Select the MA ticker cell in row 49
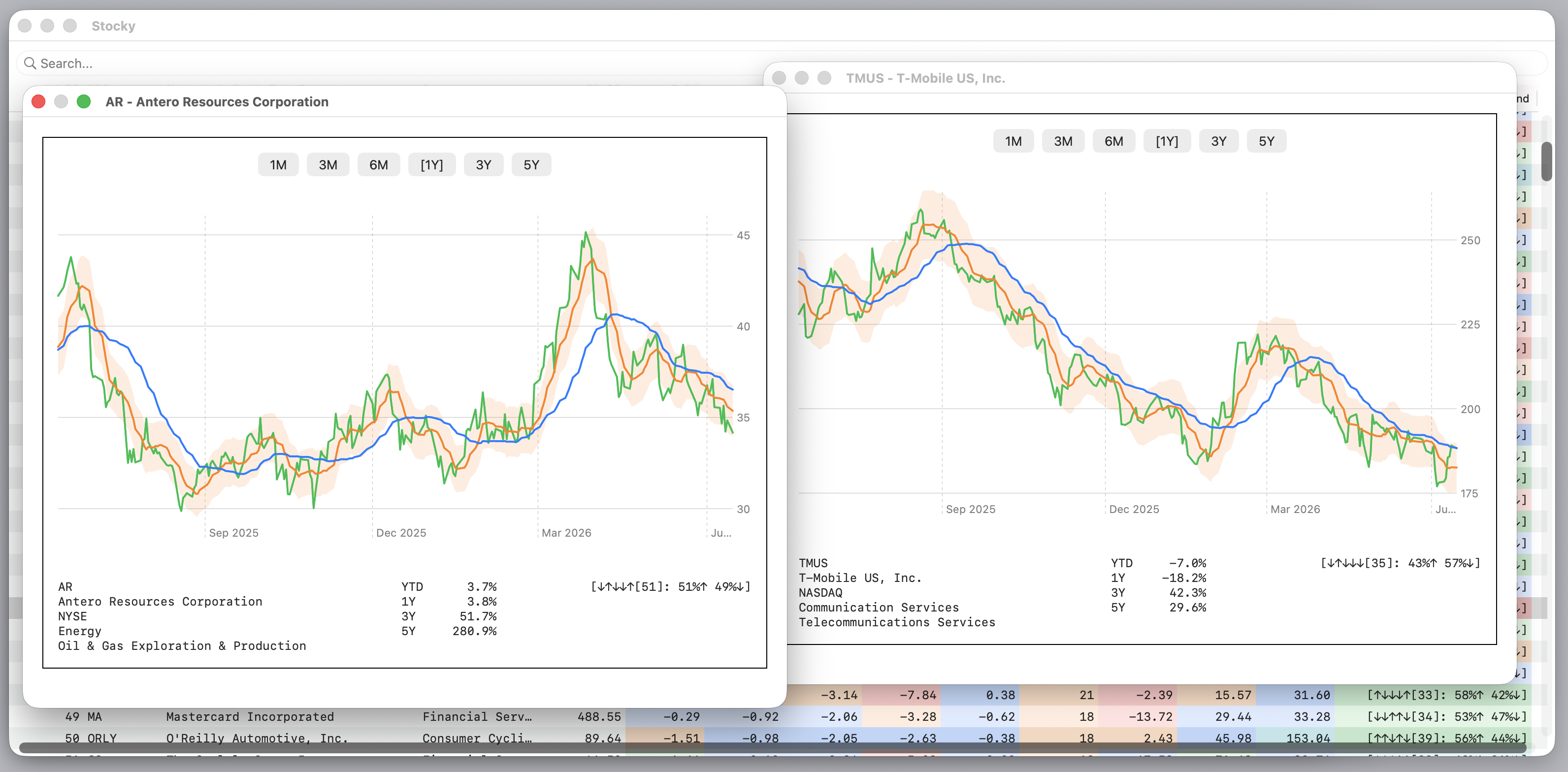Screen dimensions: 1568x772 95,717
